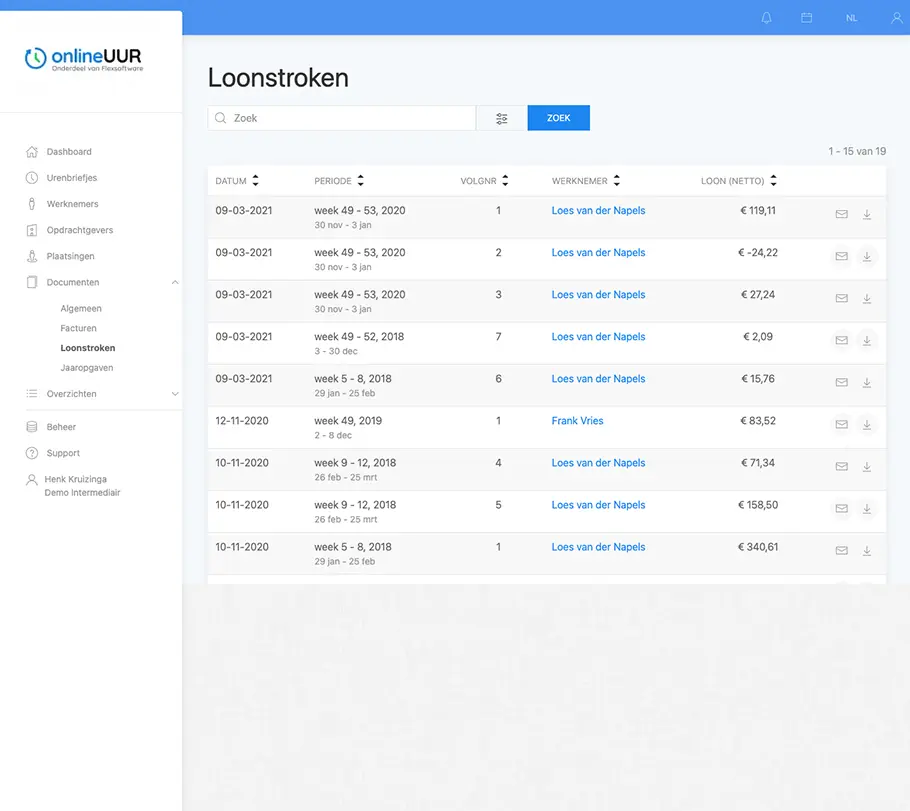Download the payslip of € -24,22
This screenshot has width=910, height=811.
point(866,256)
